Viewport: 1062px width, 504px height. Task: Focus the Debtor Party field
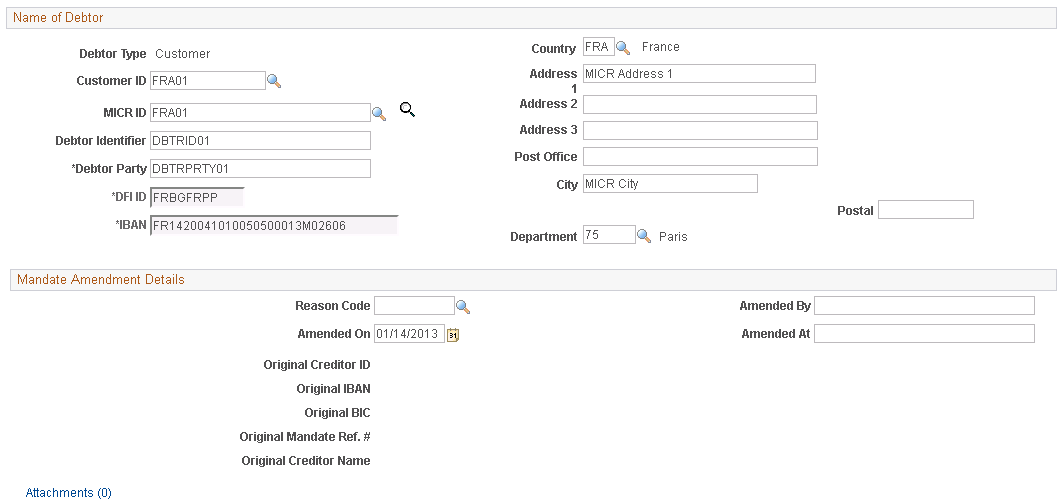pos(260,169)
